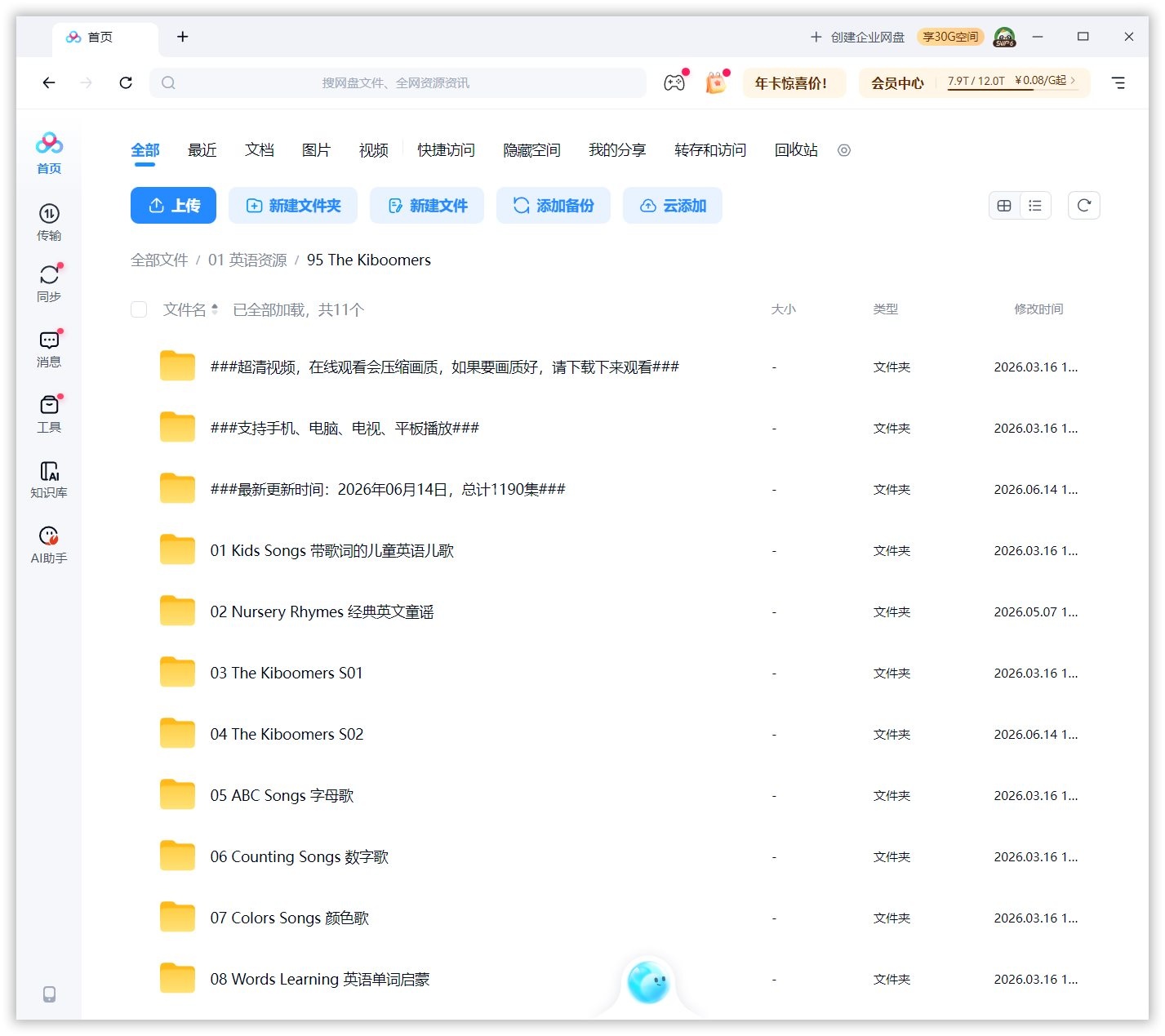Open the game controller icon
The image size is (1165, 1036).
pyautogui.click(x=674, y=82)
